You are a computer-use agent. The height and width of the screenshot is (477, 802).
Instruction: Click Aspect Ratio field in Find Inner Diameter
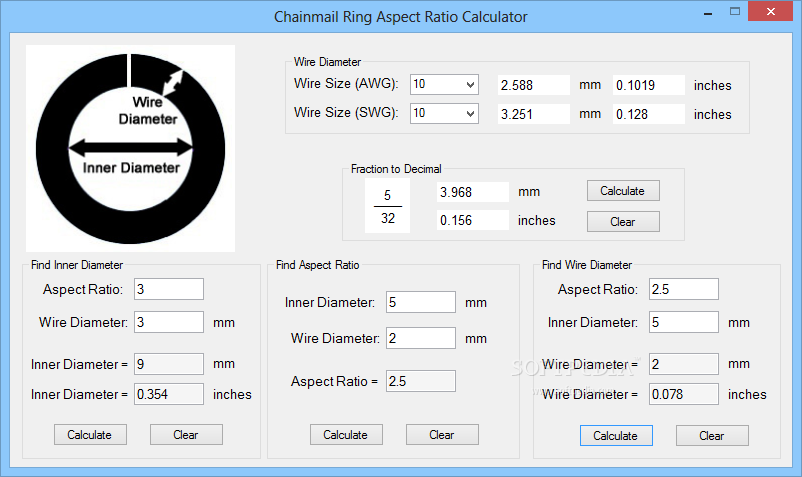(169, 290)
